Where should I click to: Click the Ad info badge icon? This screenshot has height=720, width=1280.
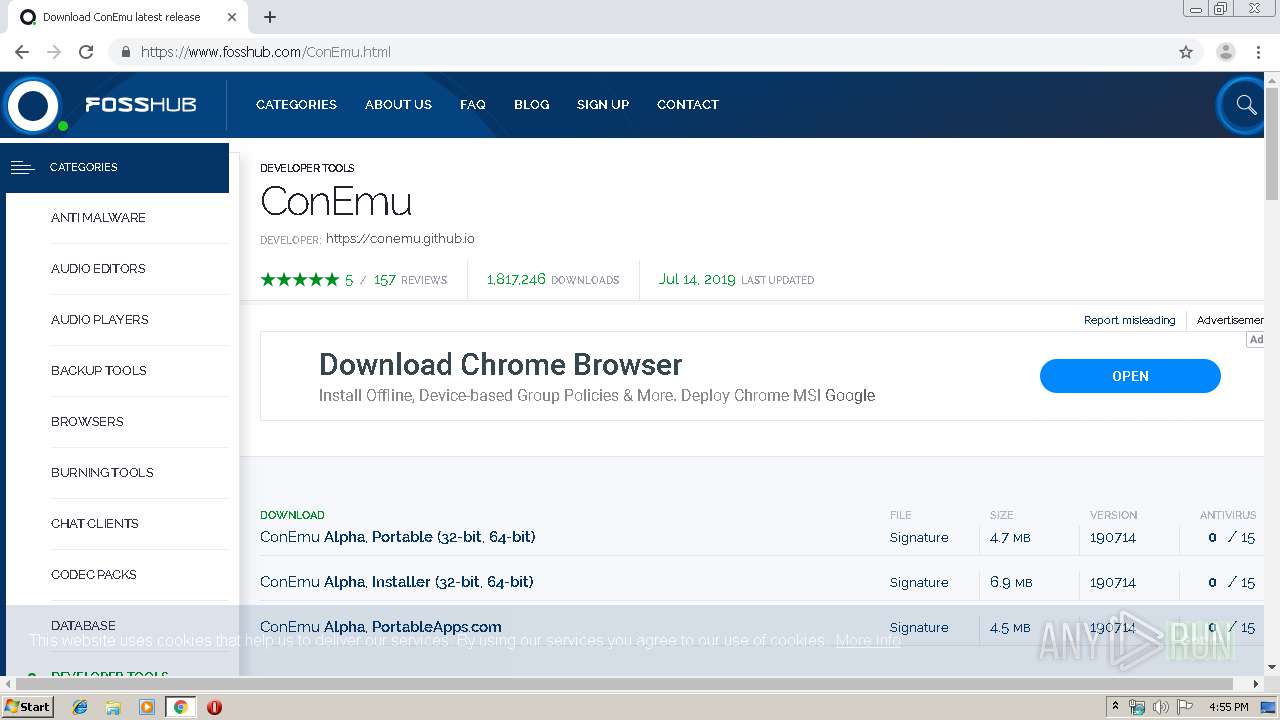coord(1256,340)
